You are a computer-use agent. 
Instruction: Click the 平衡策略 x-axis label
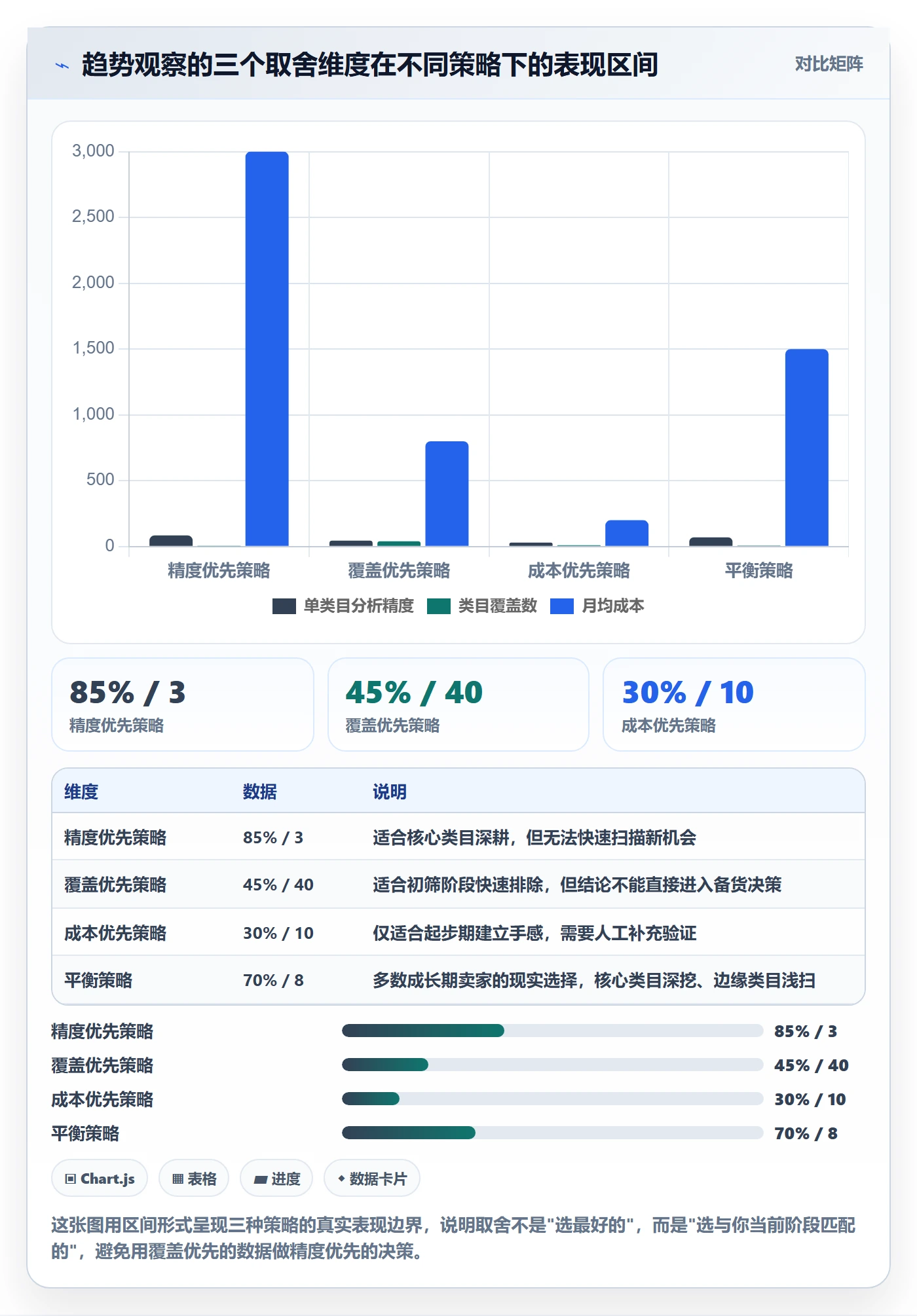(x=758, y=570)
